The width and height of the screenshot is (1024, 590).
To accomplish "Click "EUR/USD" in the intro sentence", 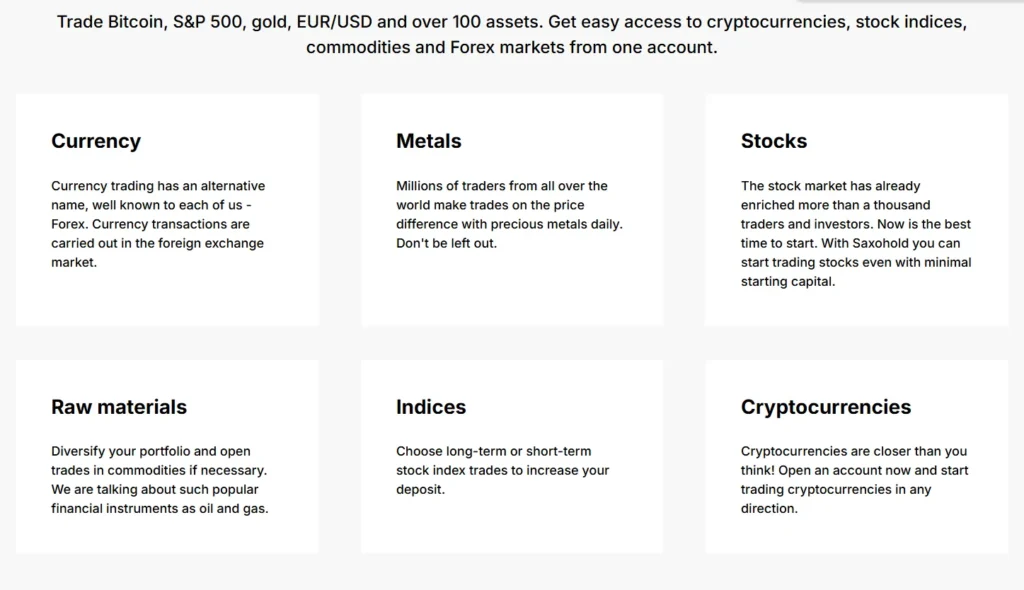I will pos(331,22).
